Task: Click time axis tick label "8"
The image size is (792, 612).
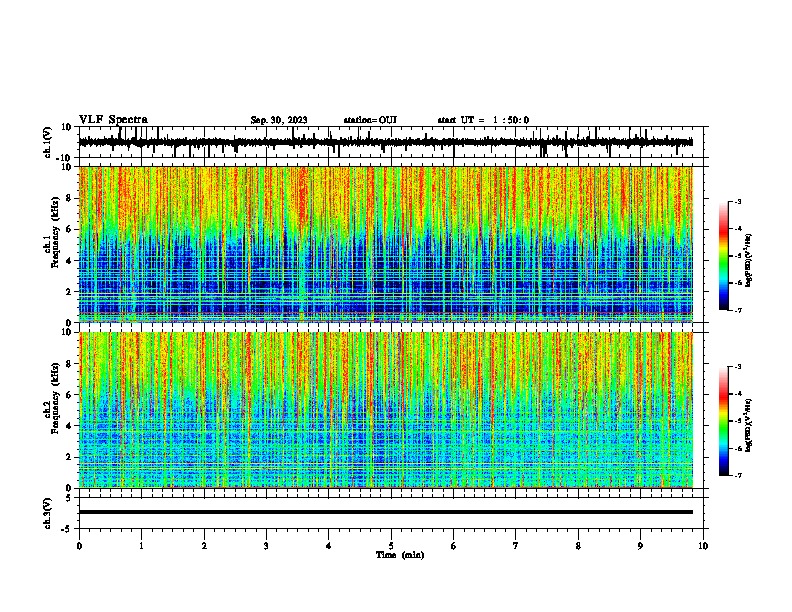Action: tap(578, 546)
